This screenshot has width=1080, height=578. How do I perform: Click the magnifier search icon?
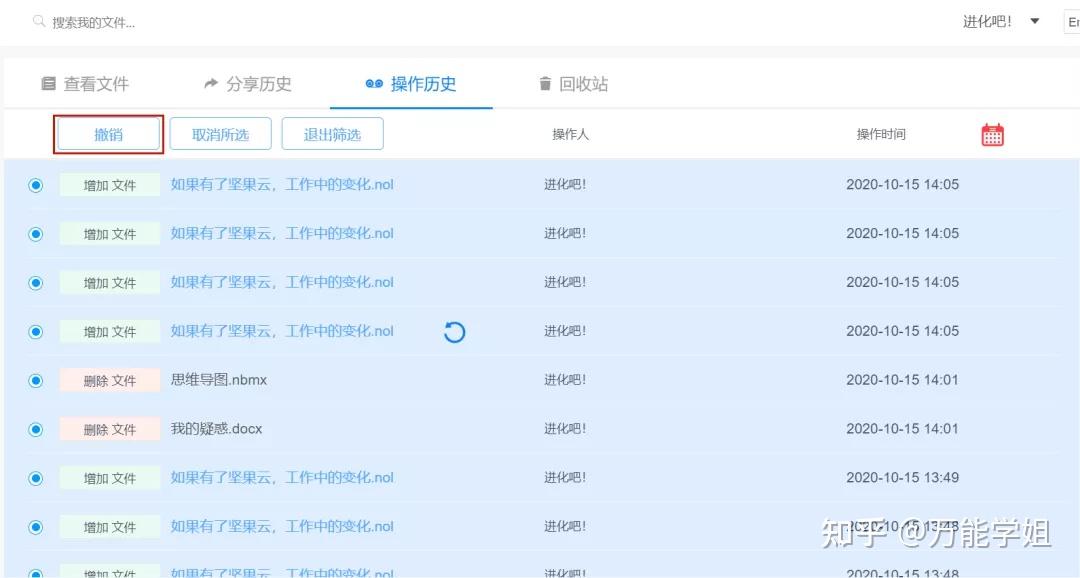(39, 21)
